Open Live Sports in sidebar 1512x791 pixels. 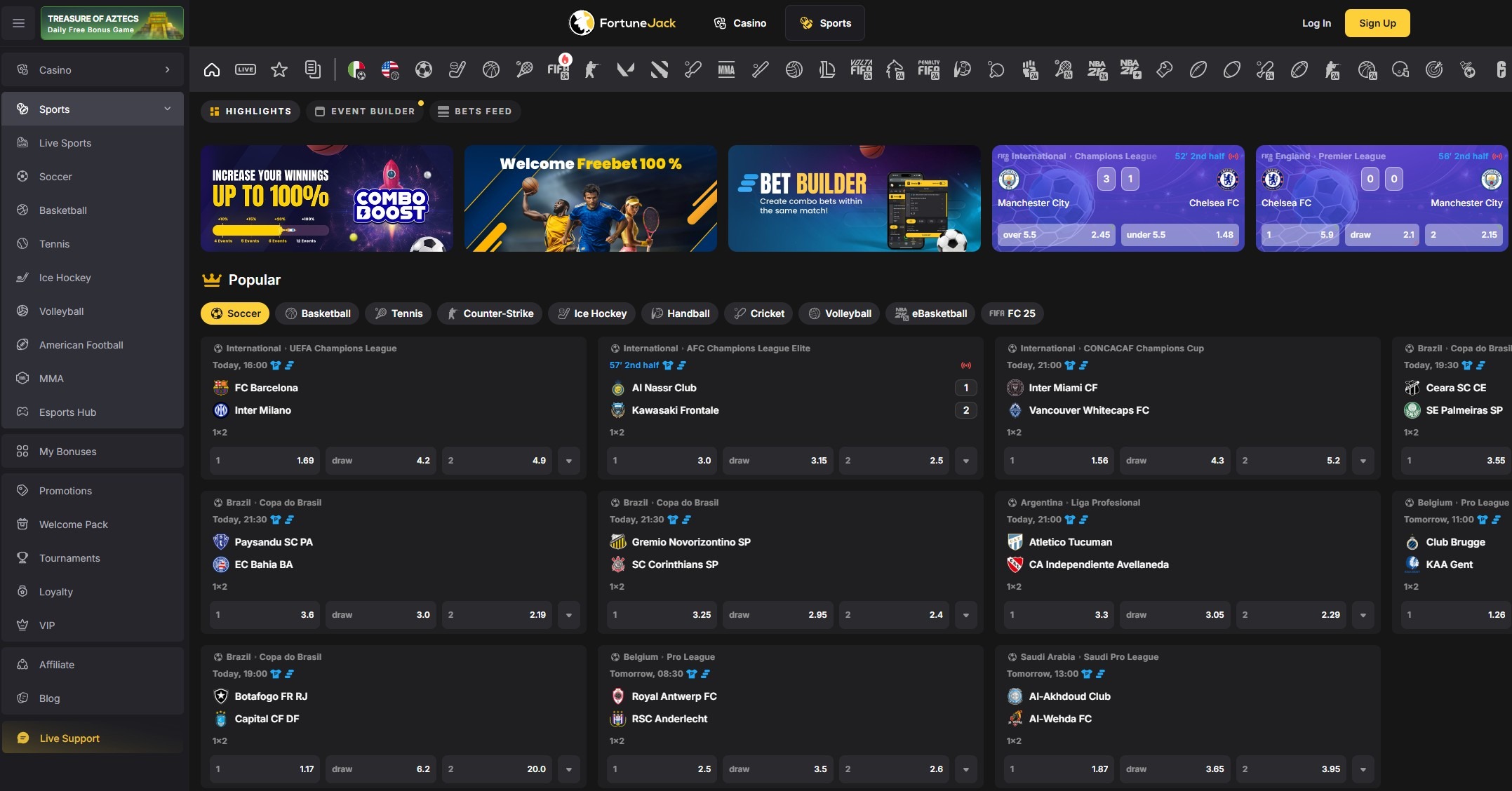tap(93, 143)
